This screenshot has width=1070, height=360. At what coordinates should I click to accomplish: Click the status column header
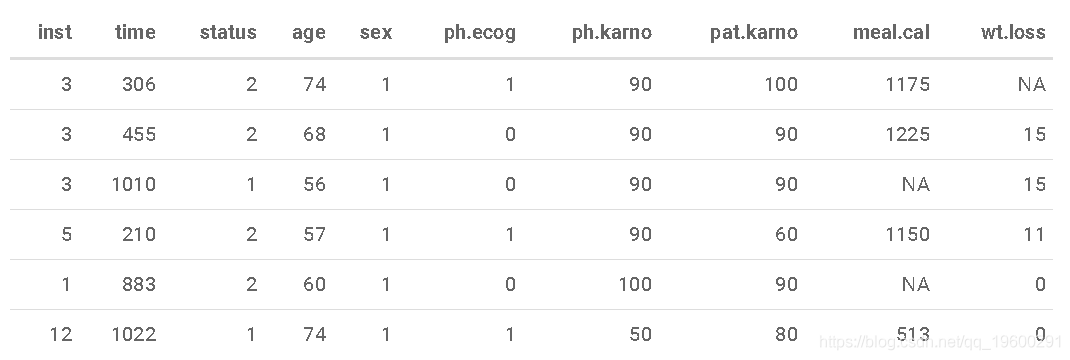tap(228, 32)
